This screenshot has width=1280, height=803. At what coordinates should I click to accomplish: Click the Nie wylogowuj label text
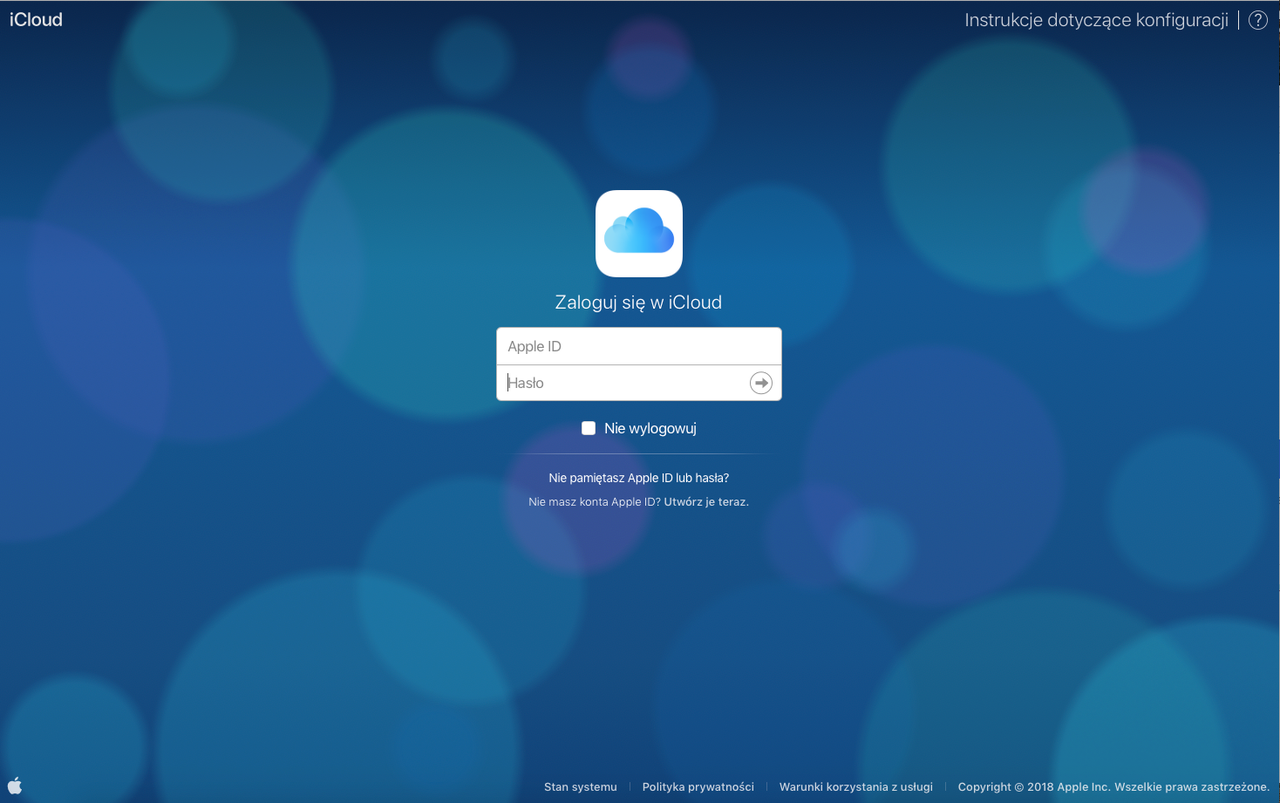coord(650,428)
